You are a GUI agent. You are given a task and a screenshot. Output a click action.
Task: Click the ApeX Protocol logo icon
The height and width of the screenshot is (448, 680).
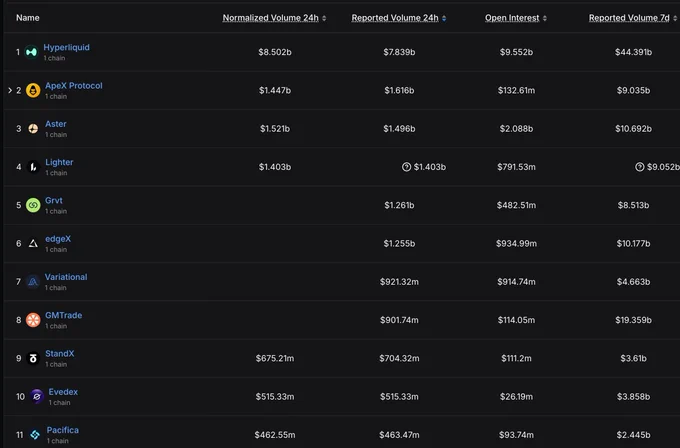click(x=33, y=90)
